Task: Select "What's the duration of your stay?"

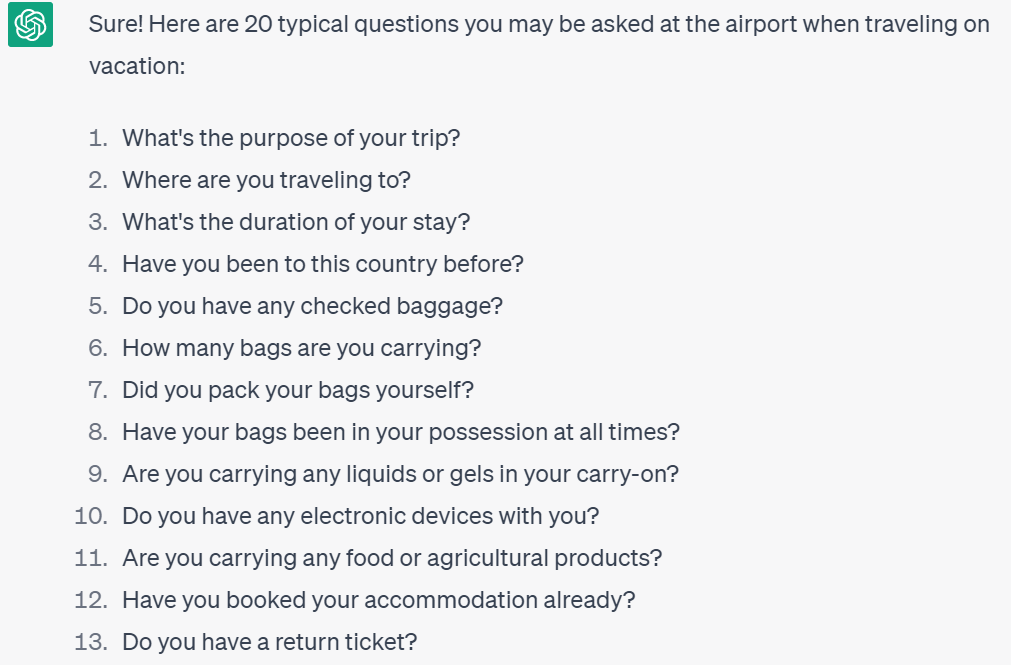Action: coord(296,222)
